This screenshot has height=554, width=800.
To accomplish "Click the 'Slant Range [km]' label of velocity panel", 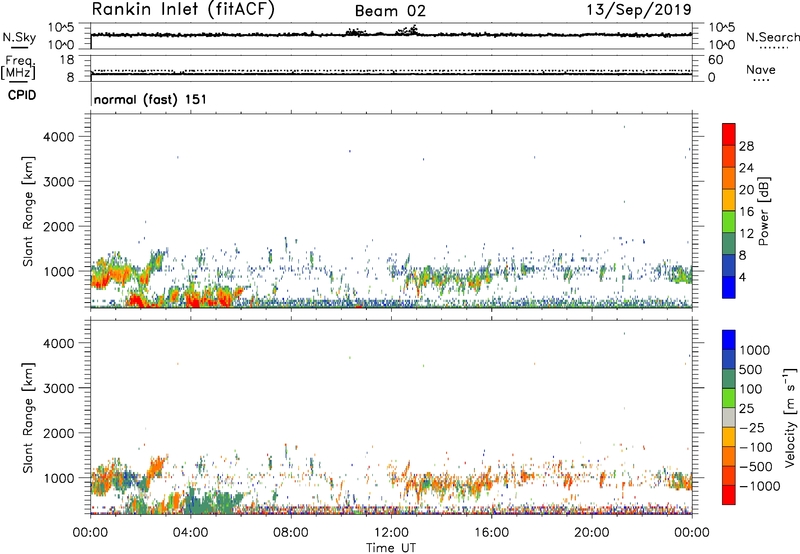I will tap(28, 418).
